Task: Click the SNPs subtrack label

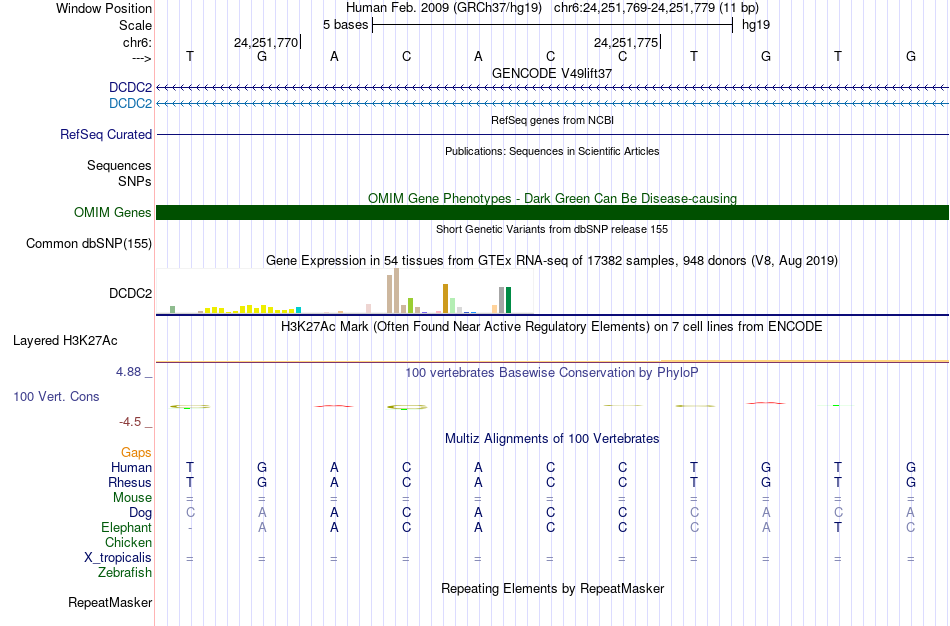Action: (135, 181)
